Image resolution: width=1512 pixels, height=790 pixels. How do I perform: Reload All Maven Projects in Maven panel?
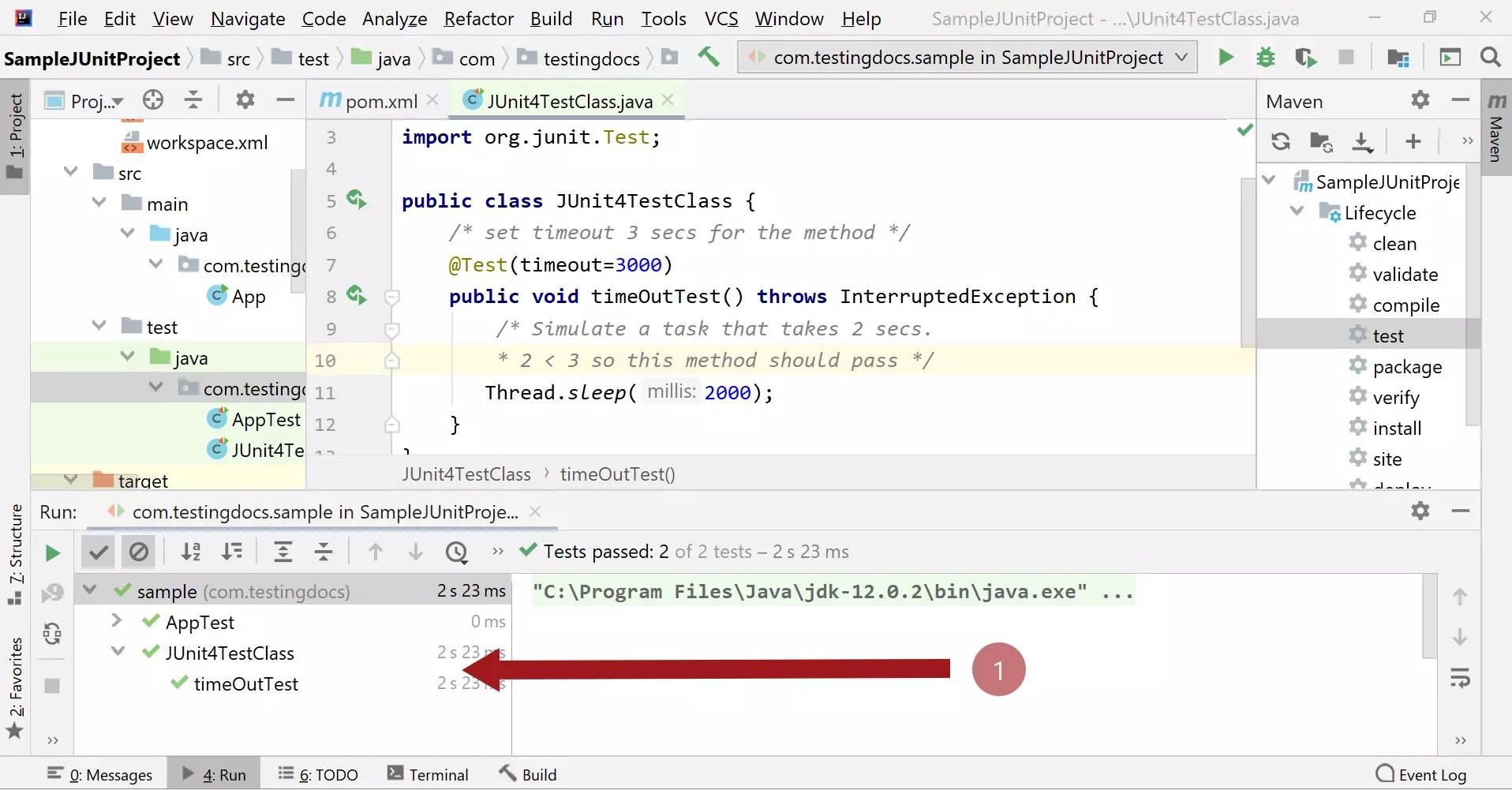[x=1281, y=140]
